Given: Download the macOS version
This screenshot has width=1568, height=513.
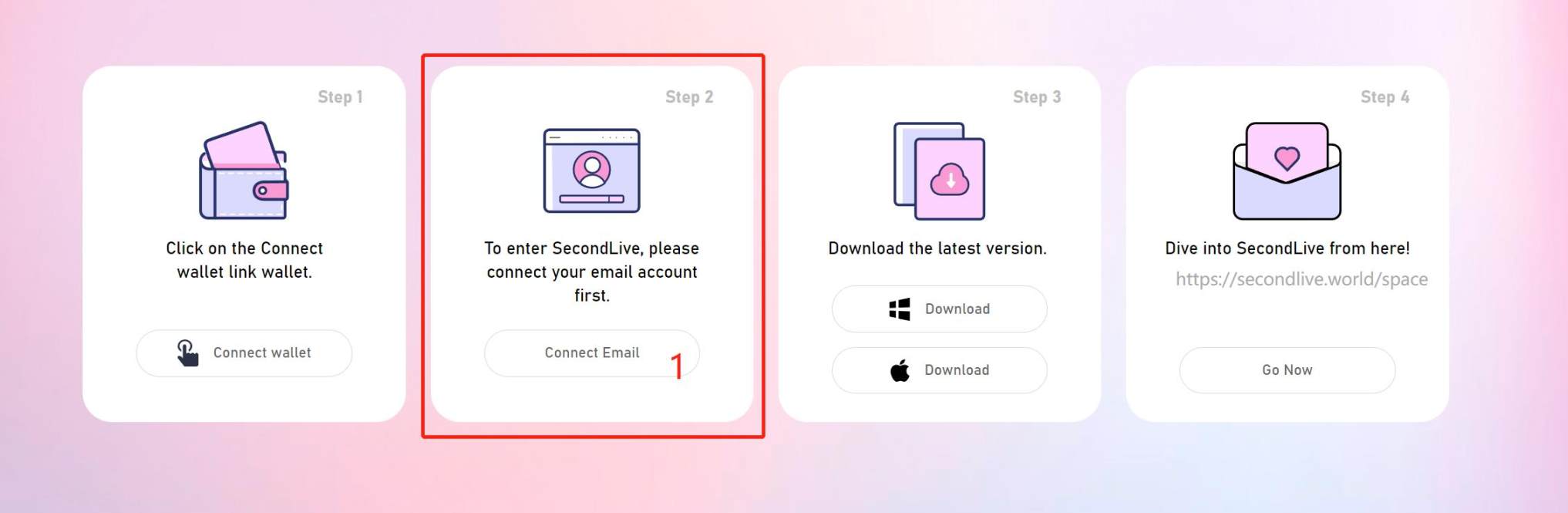Looking at the screenshot, I should click(x=939, y=370).
